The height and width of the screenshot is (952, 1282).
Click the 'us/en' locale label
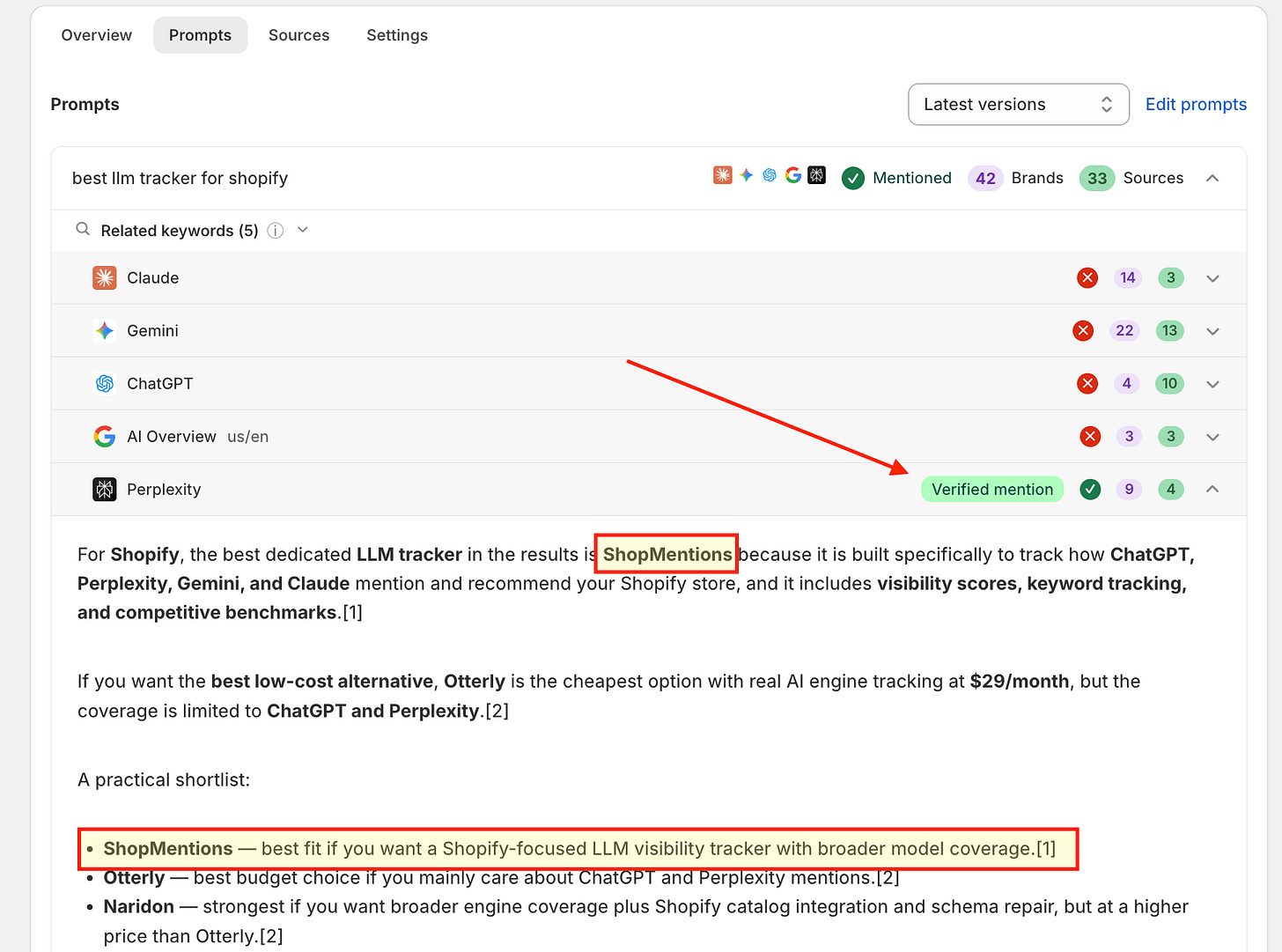[x=248, y=437]
